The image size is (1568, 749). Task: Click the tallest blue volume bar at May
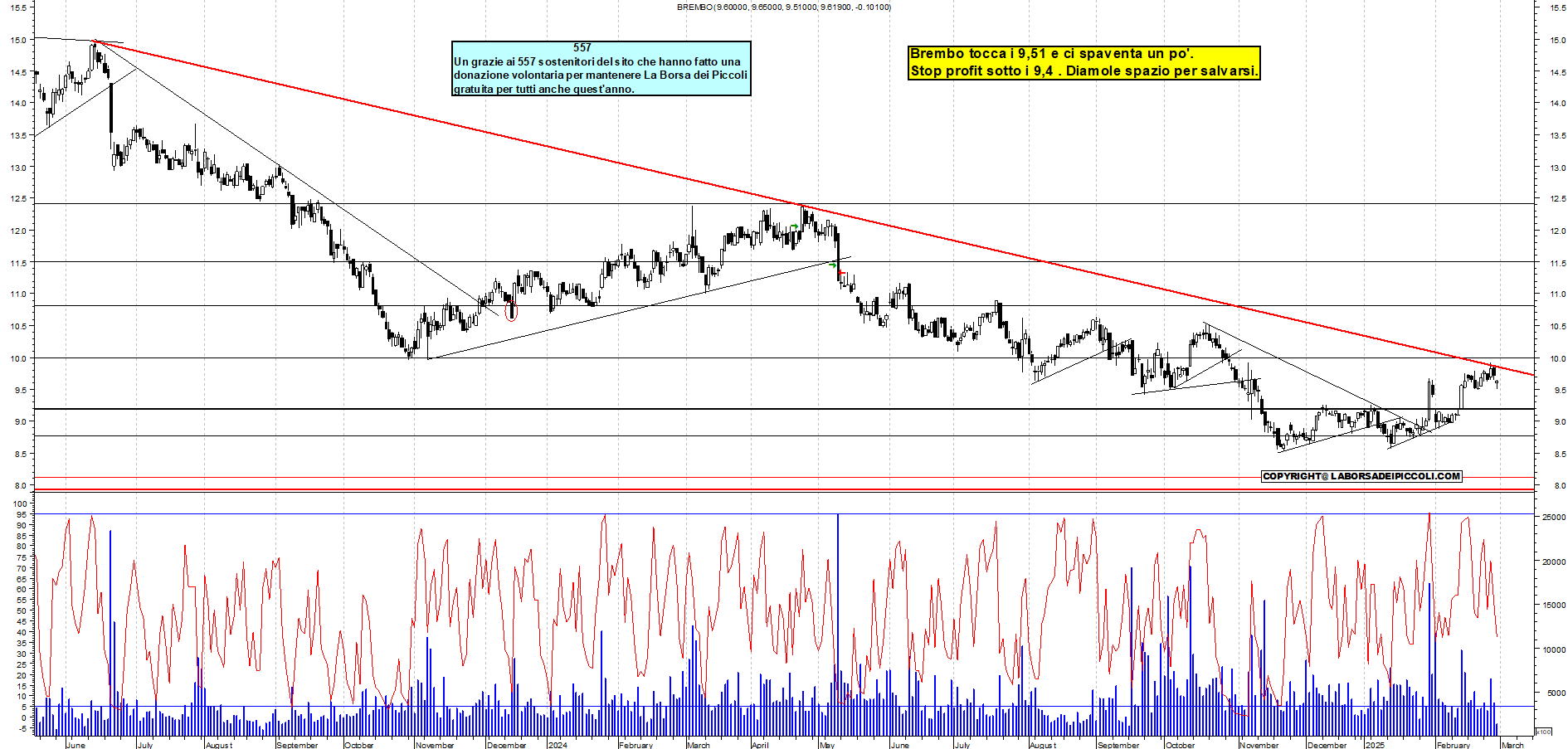(x=838, y=625)
